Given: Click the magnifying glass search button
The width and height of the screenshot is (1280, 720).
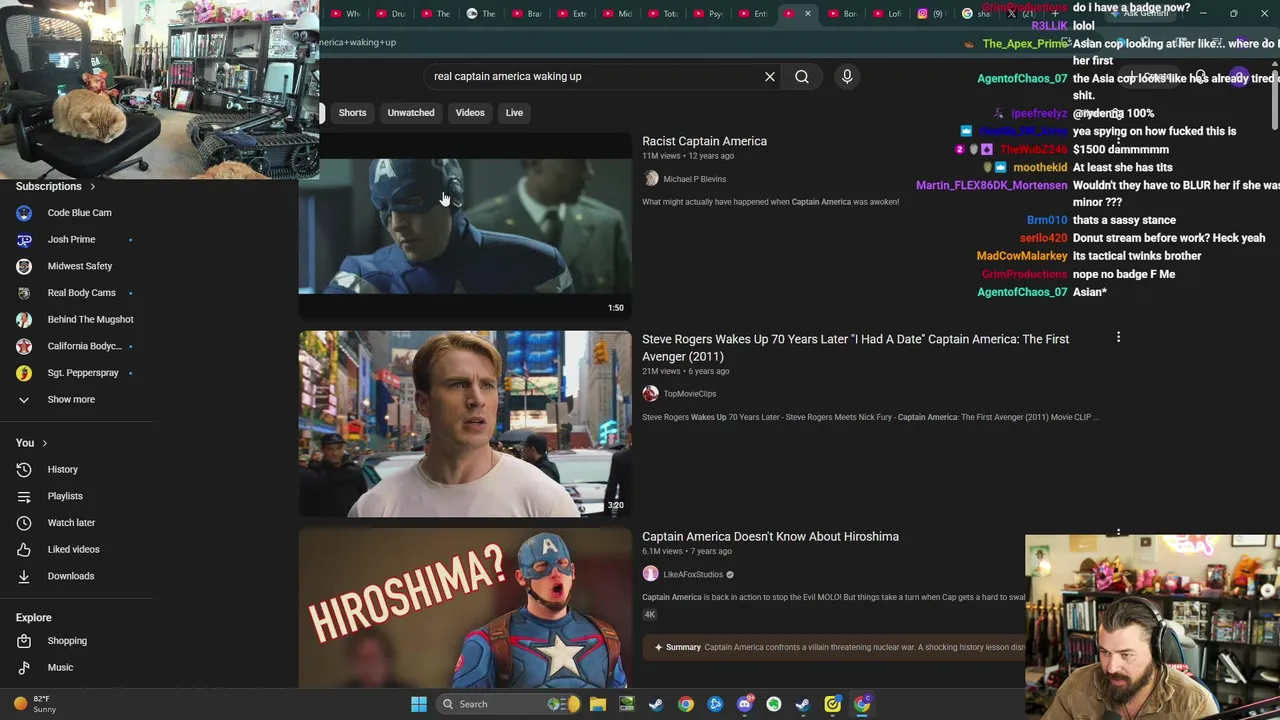Looking at the screenshot, I should point(802,76).
